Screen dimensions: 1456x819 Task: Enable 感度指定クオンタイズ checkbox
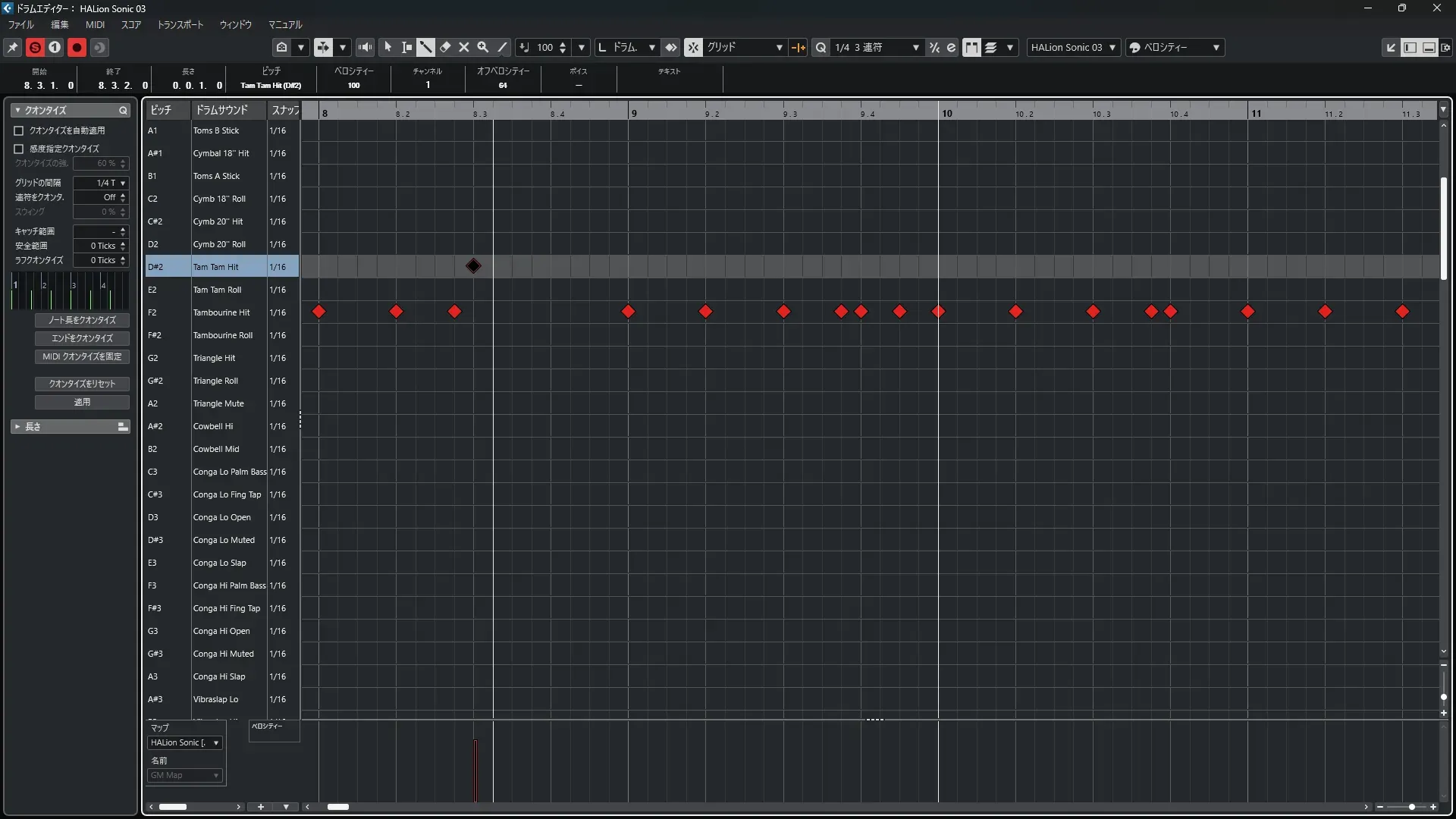coord(19,149)
